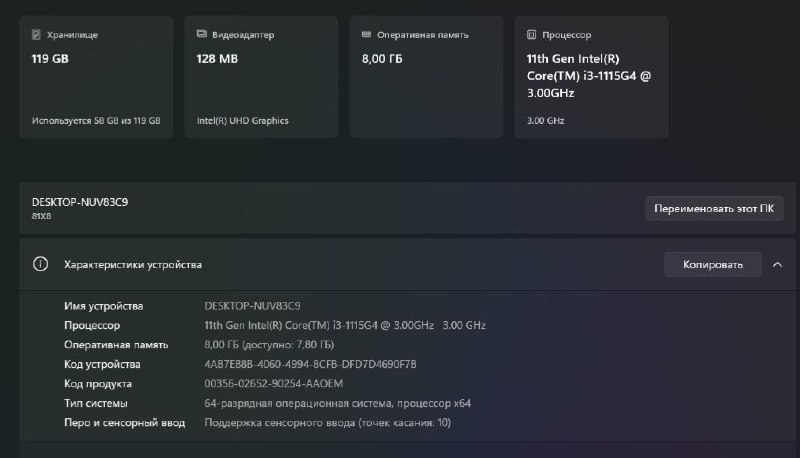Open the Хранилище 119 GB card

(96, 77)
